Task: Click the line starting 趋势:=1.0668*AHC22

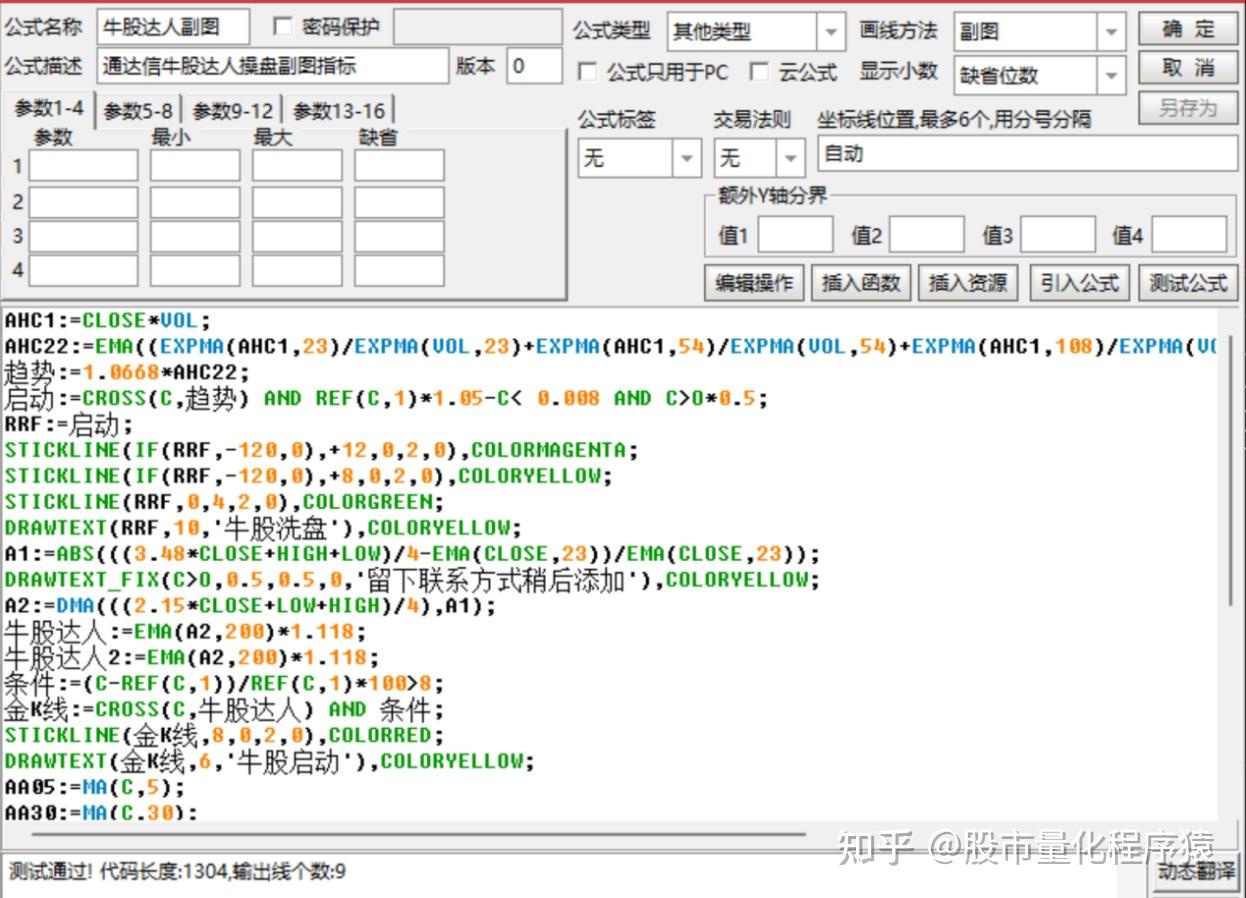Action: [x=127, y=373]
